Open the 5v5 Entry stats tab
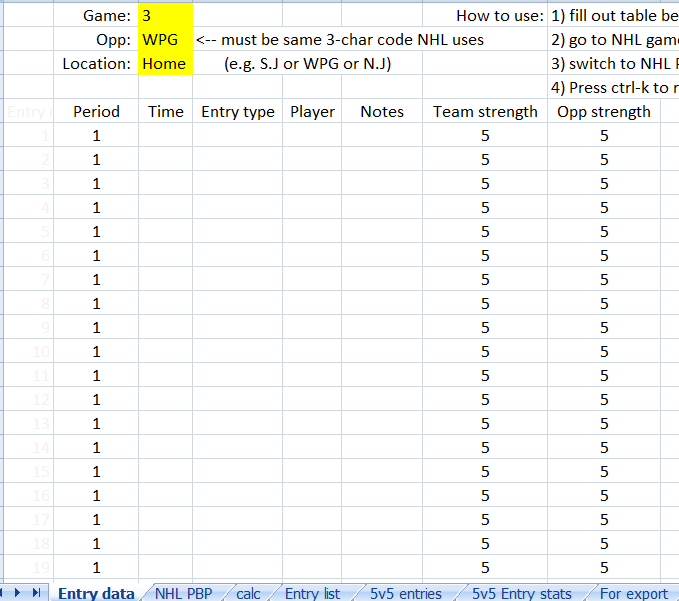The width and height of the screenshot is (679, 601). click(x=522, y=593)
